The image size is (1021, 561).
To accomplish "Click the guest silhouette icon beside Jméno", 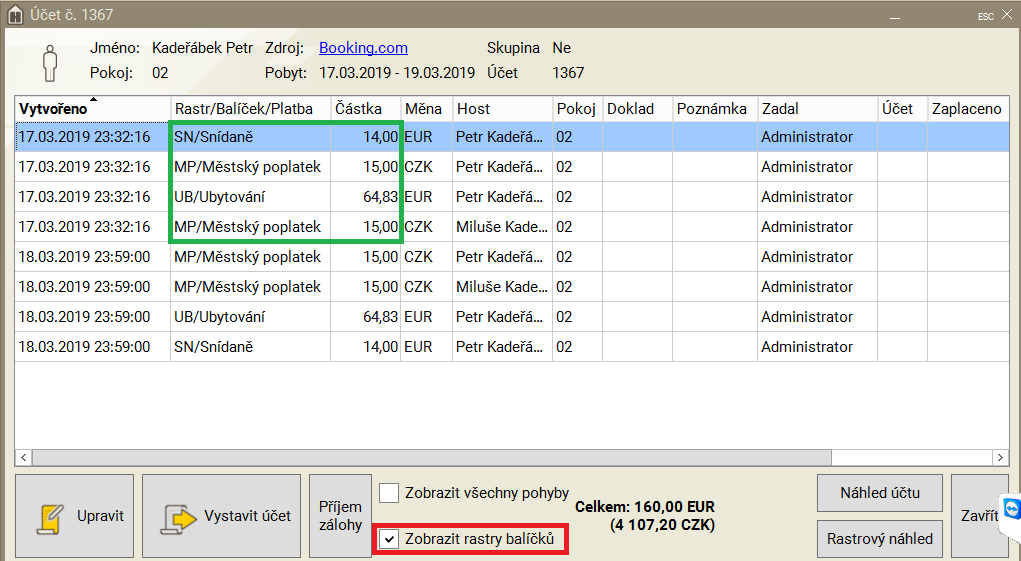I will (x=50, y=61).
